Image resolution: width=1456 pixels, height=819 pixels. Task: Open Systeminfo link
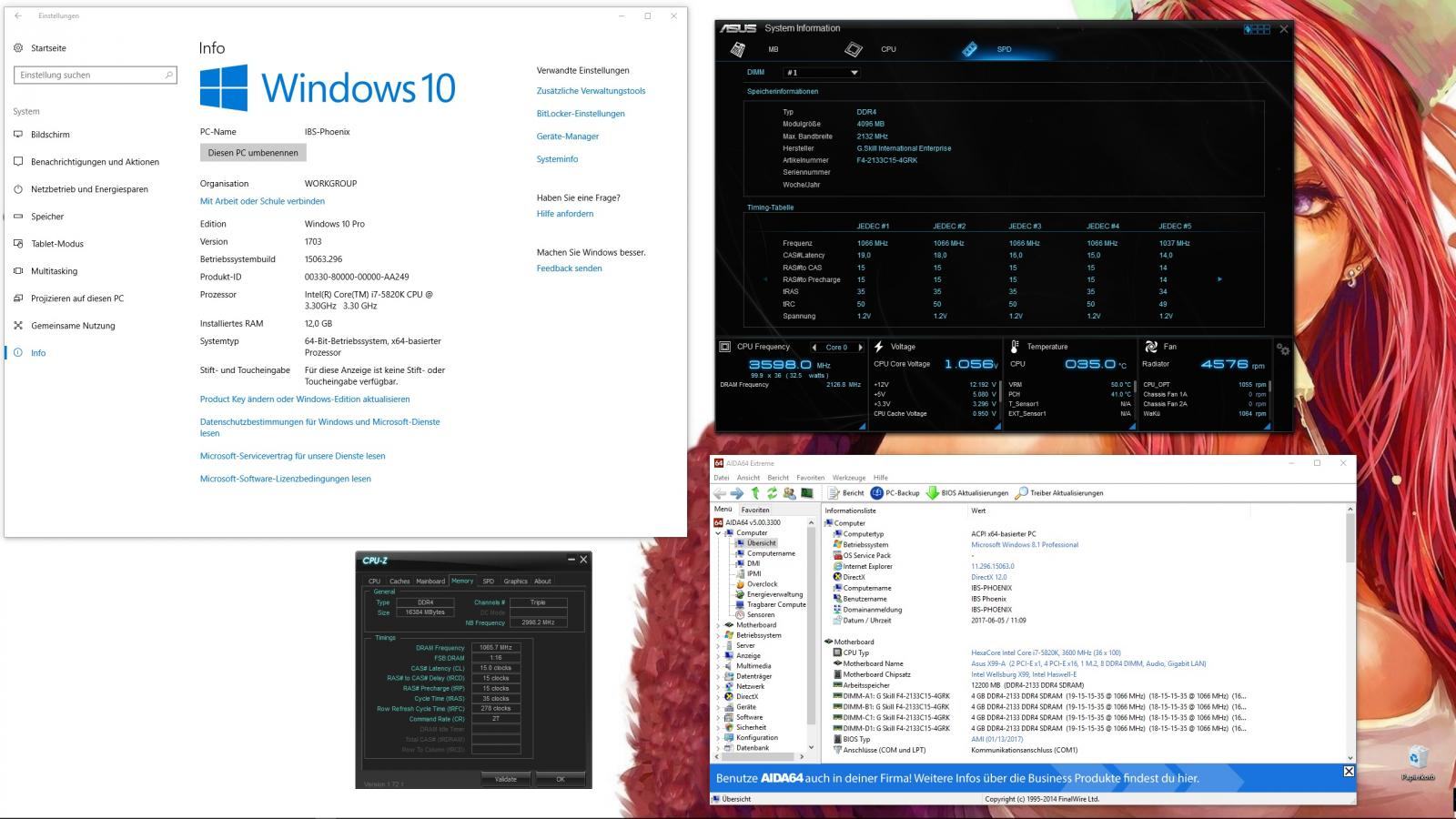coord(557,159)
